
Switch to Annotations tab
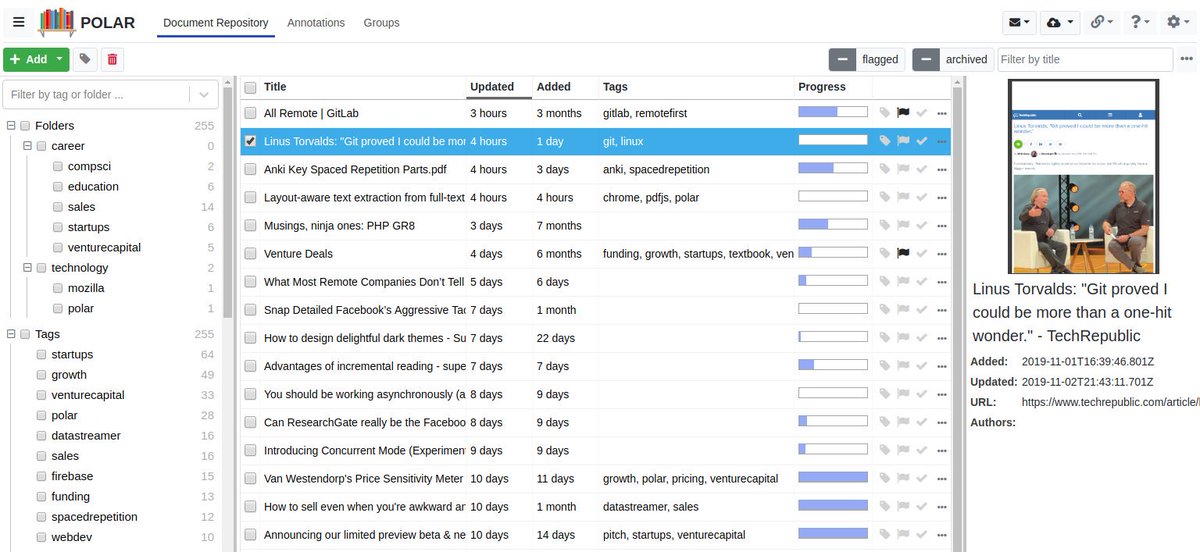[x=316, y=22]
